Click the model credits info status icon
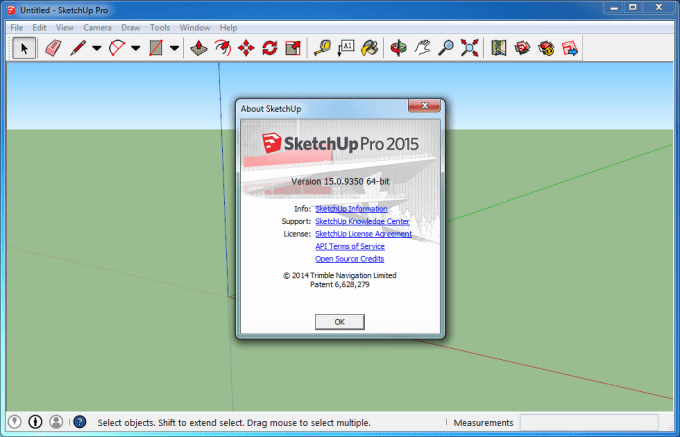The height and width of the screenshot is (437, 680). tap(35, 422)
